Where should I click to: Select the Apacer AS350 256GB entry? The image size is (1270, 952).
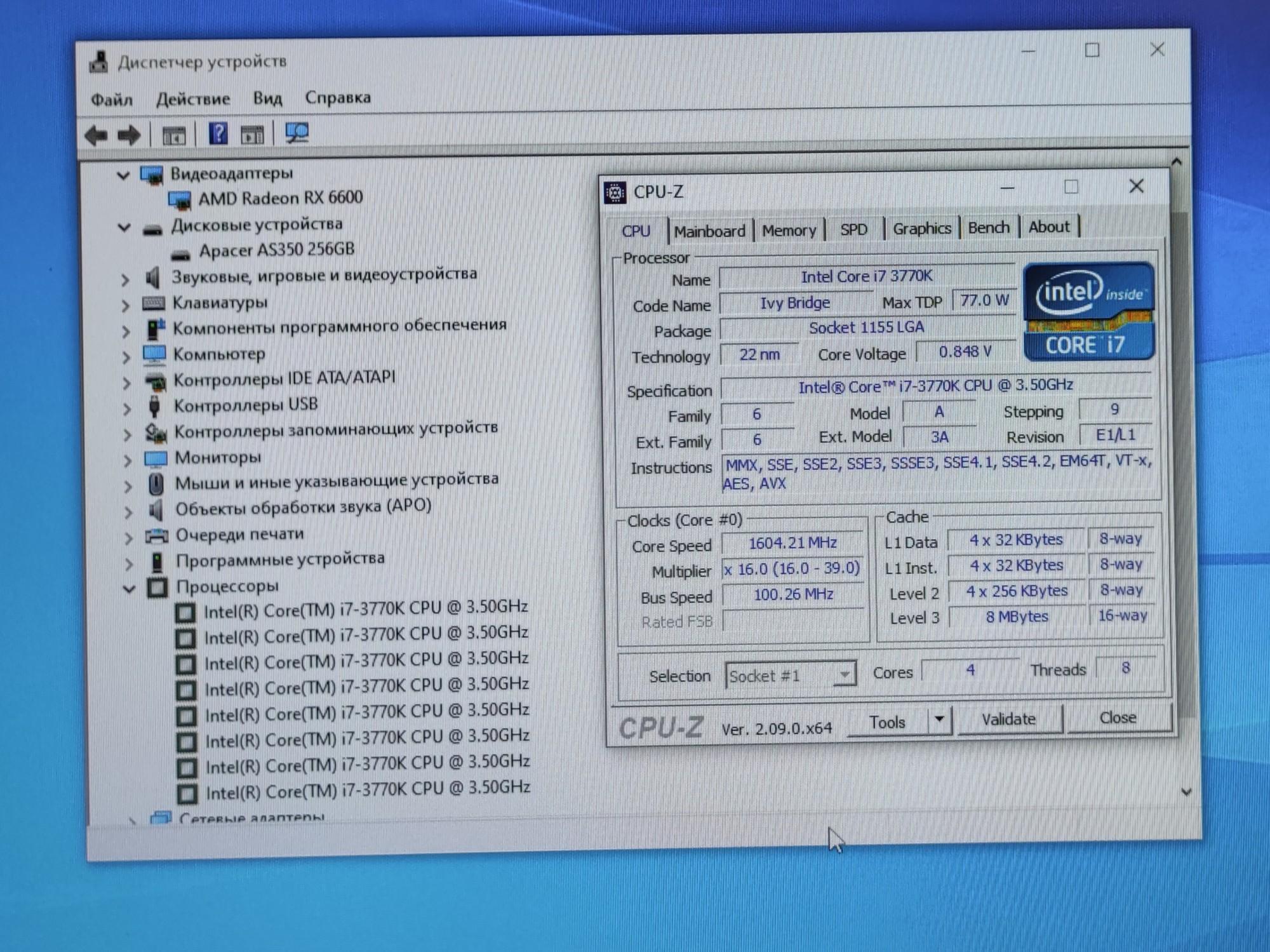pos(277,250)
